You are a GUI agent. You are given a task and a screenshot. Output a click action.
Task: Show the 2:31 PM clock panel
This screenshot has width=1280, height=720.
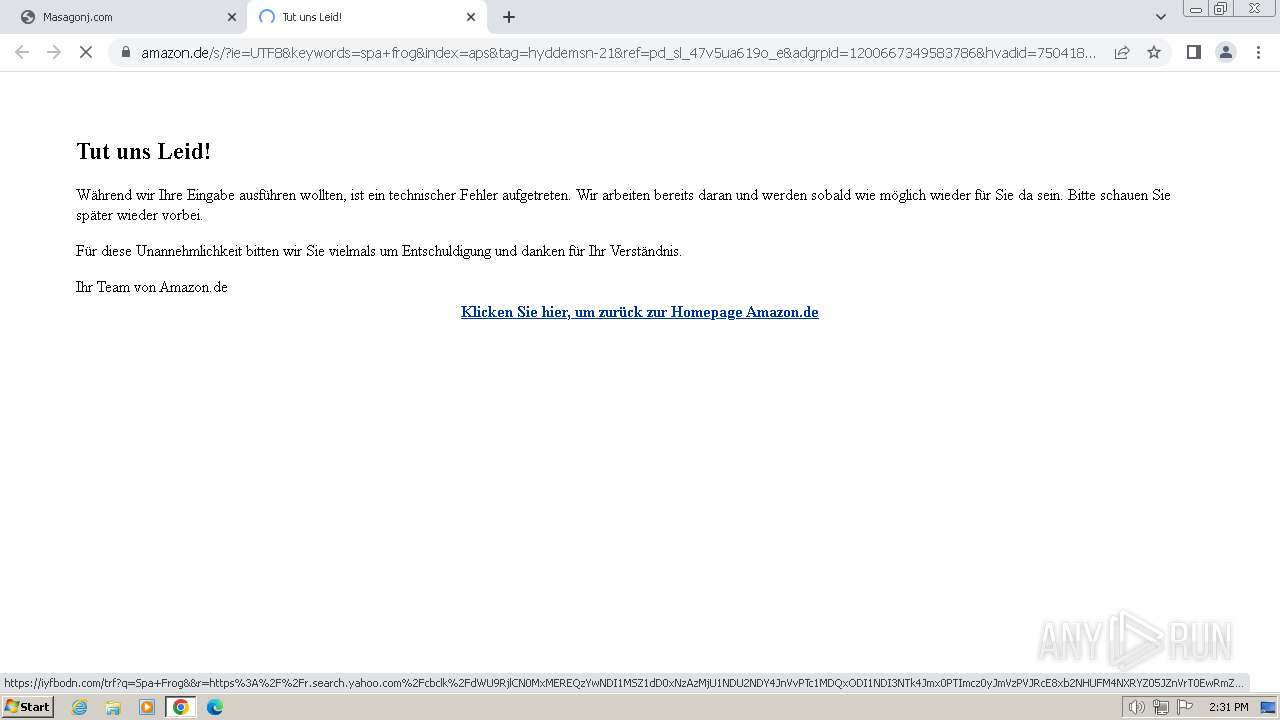(1228, 707)
